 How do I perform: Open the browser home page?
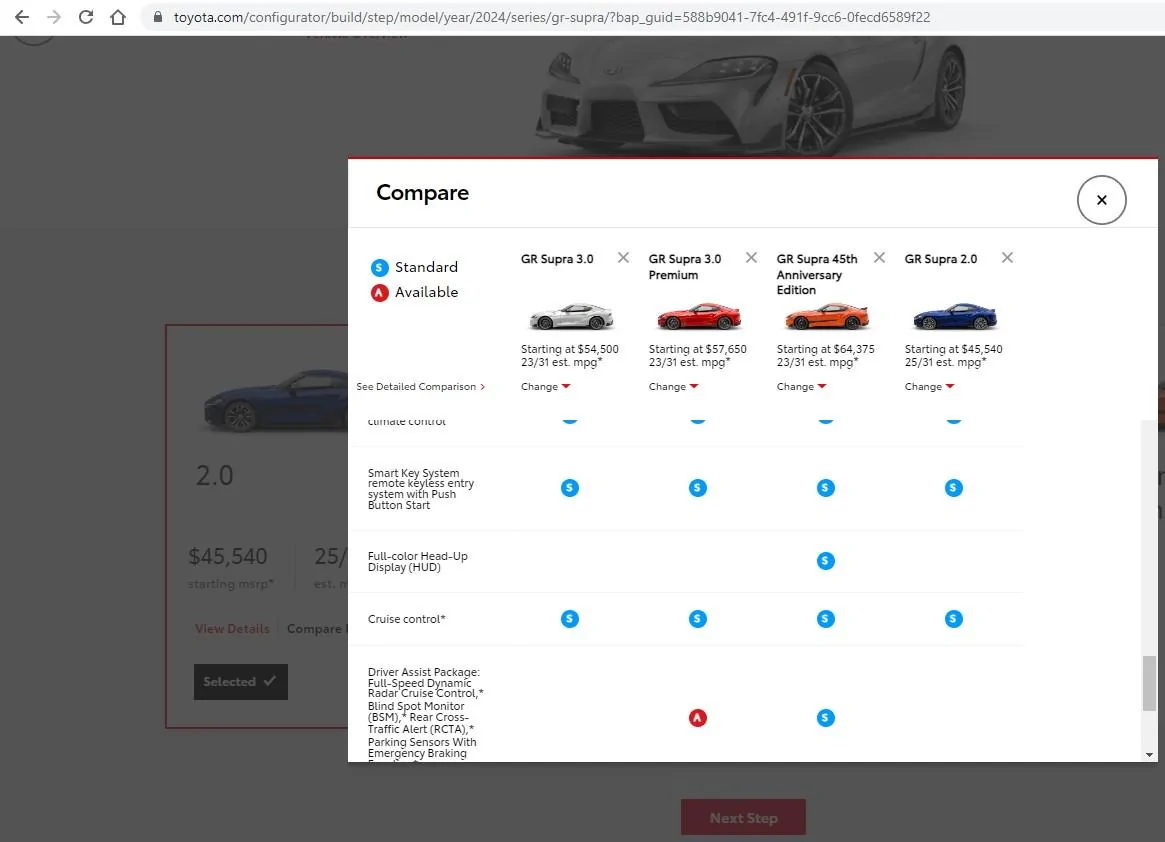point(117,17)
